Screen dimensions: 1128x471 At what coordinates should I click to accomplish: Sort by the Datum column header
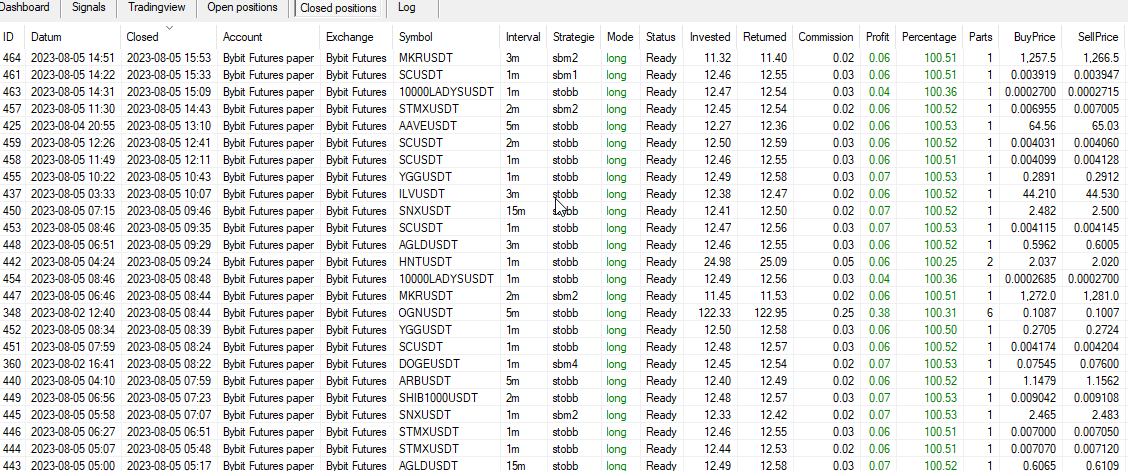47,37
